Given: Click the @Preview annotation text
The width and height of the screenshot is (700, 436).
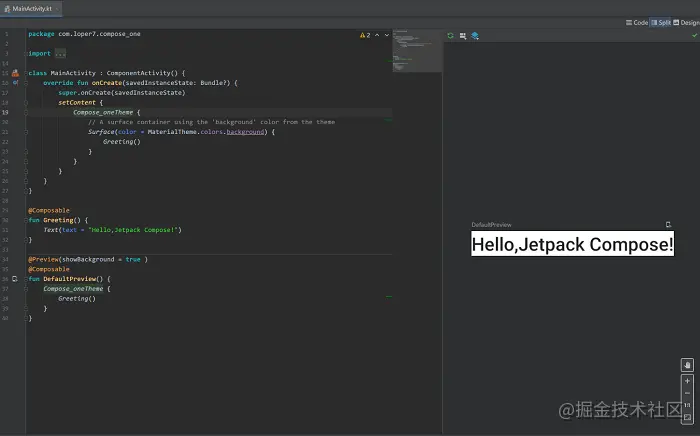Looking at the screenshot, I should coord(43,259).
